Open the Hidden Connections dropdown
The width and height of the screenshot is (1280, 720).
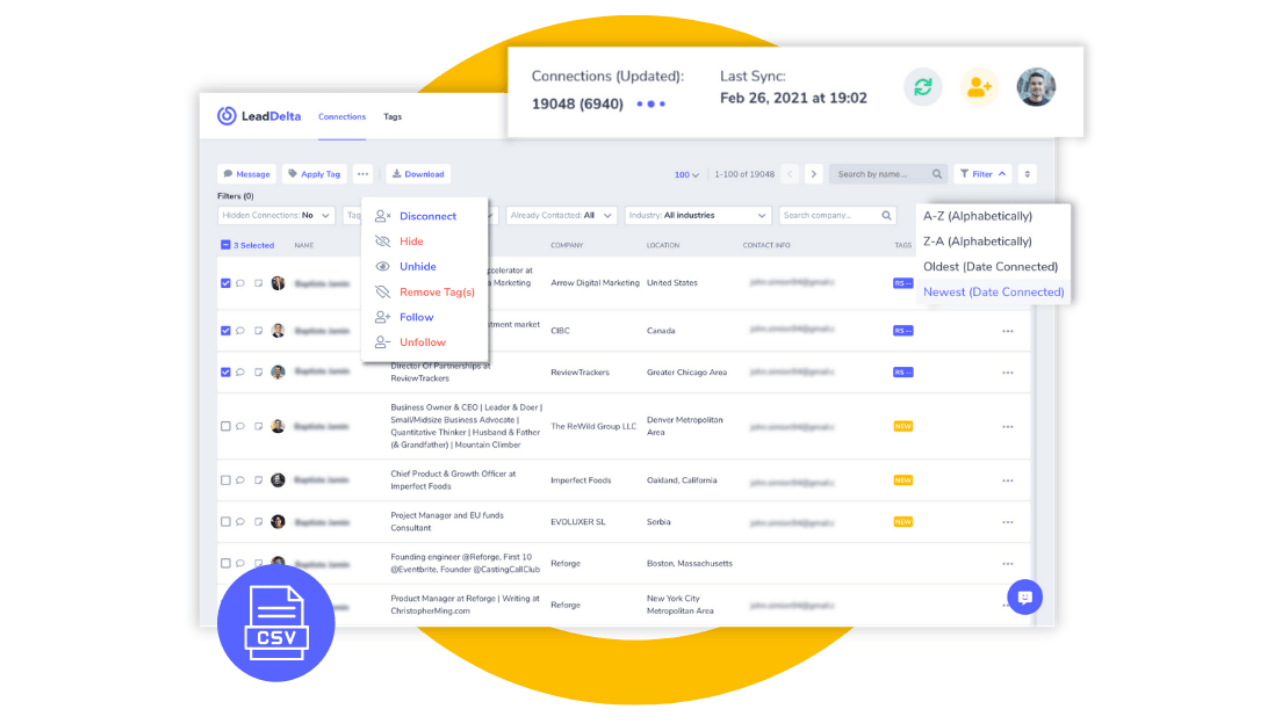pos(276,215)
